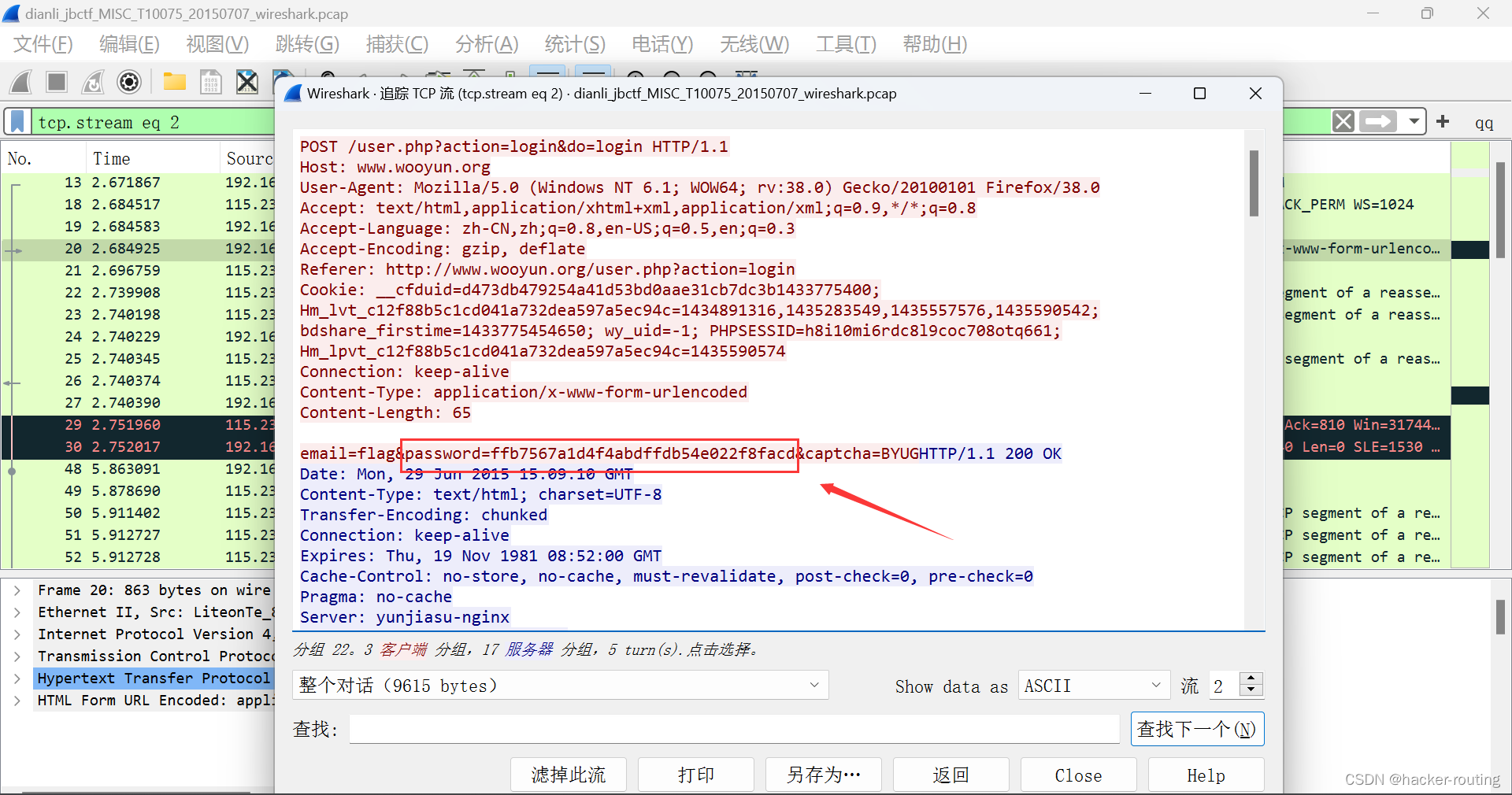Click the close capture file X icon

[247, 82]
